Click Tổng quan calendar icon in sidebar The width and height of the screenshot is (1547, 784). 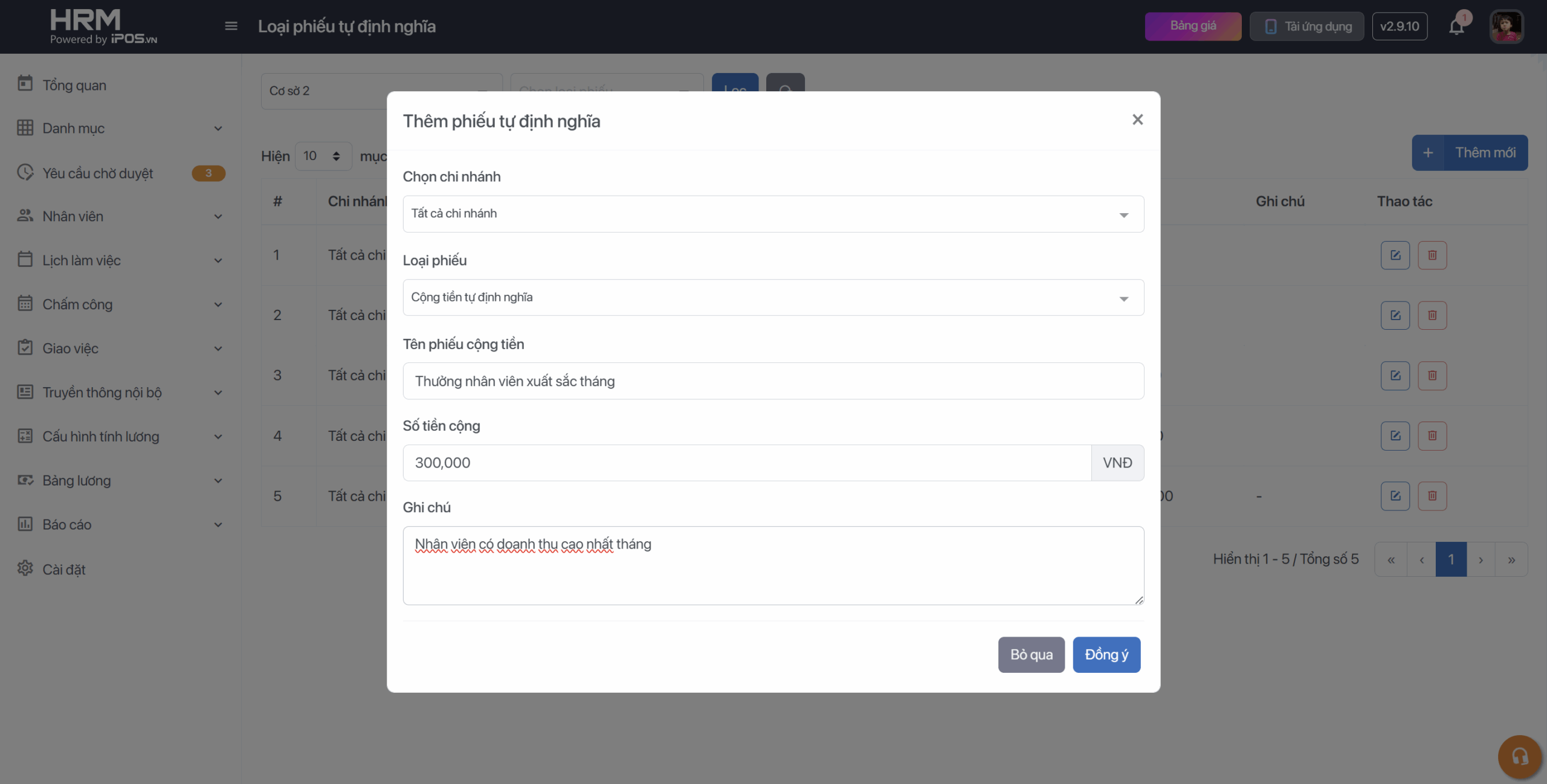[25, 83]
